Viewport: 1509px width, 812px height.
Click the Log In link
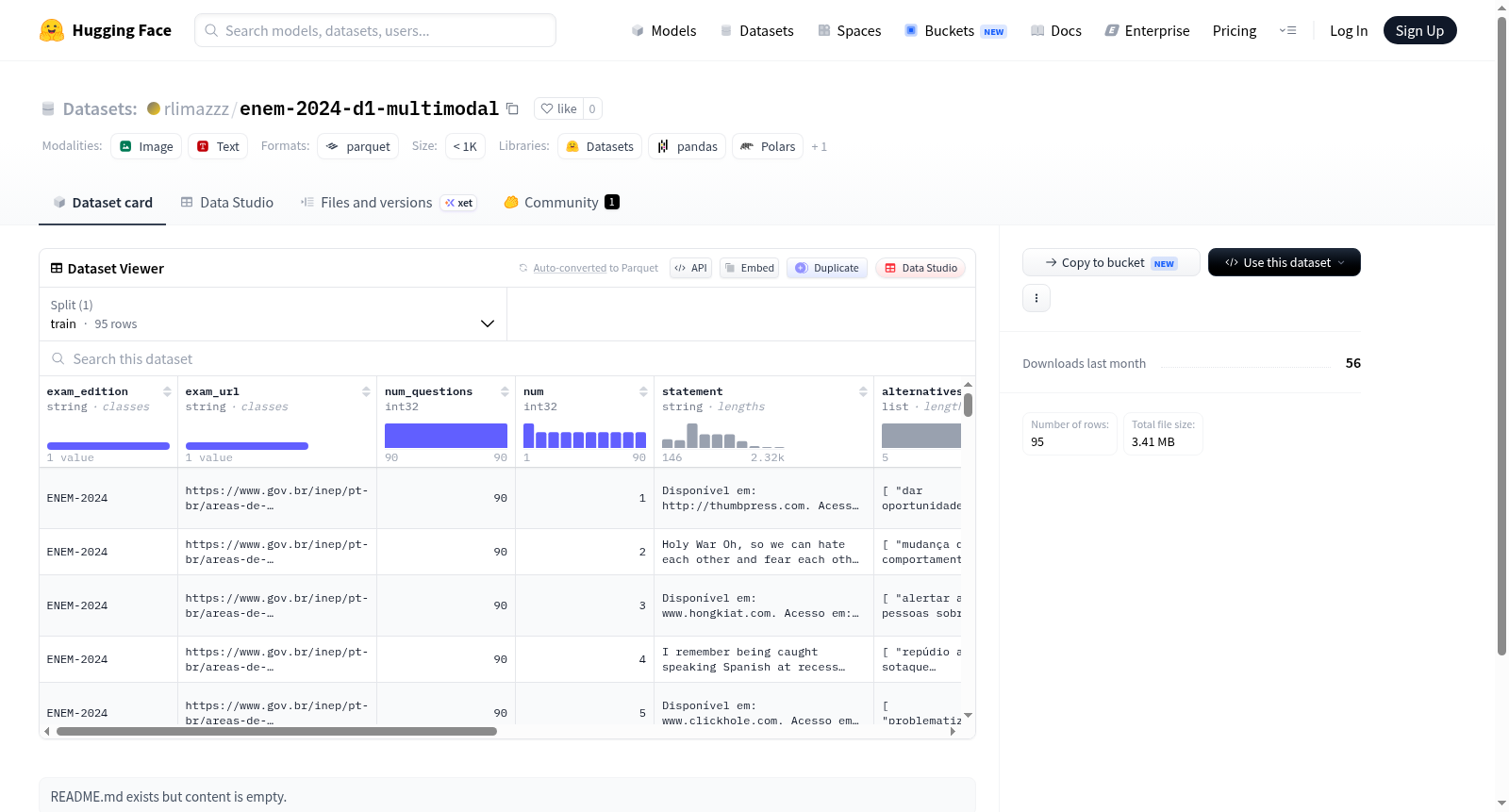pyautogui.click(x=1349, y=31)
